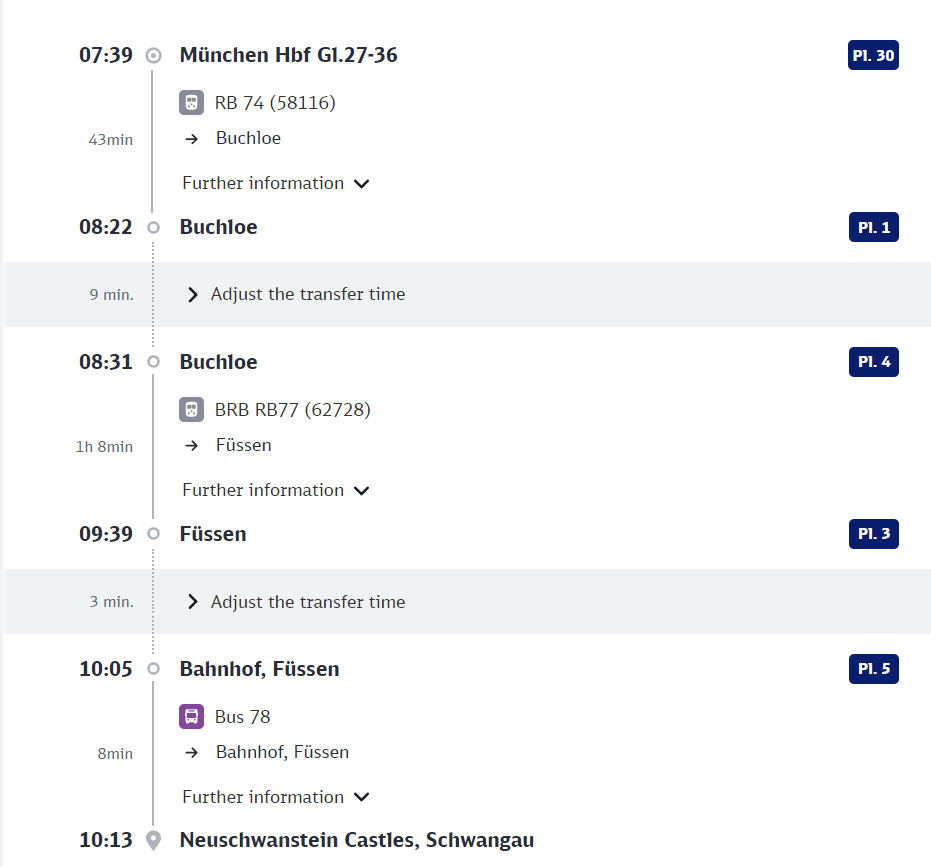The height and width of the screenshot is (867, 931).
Task: Click the RB 74 (58116) train label
Action: tap(275, 103)
